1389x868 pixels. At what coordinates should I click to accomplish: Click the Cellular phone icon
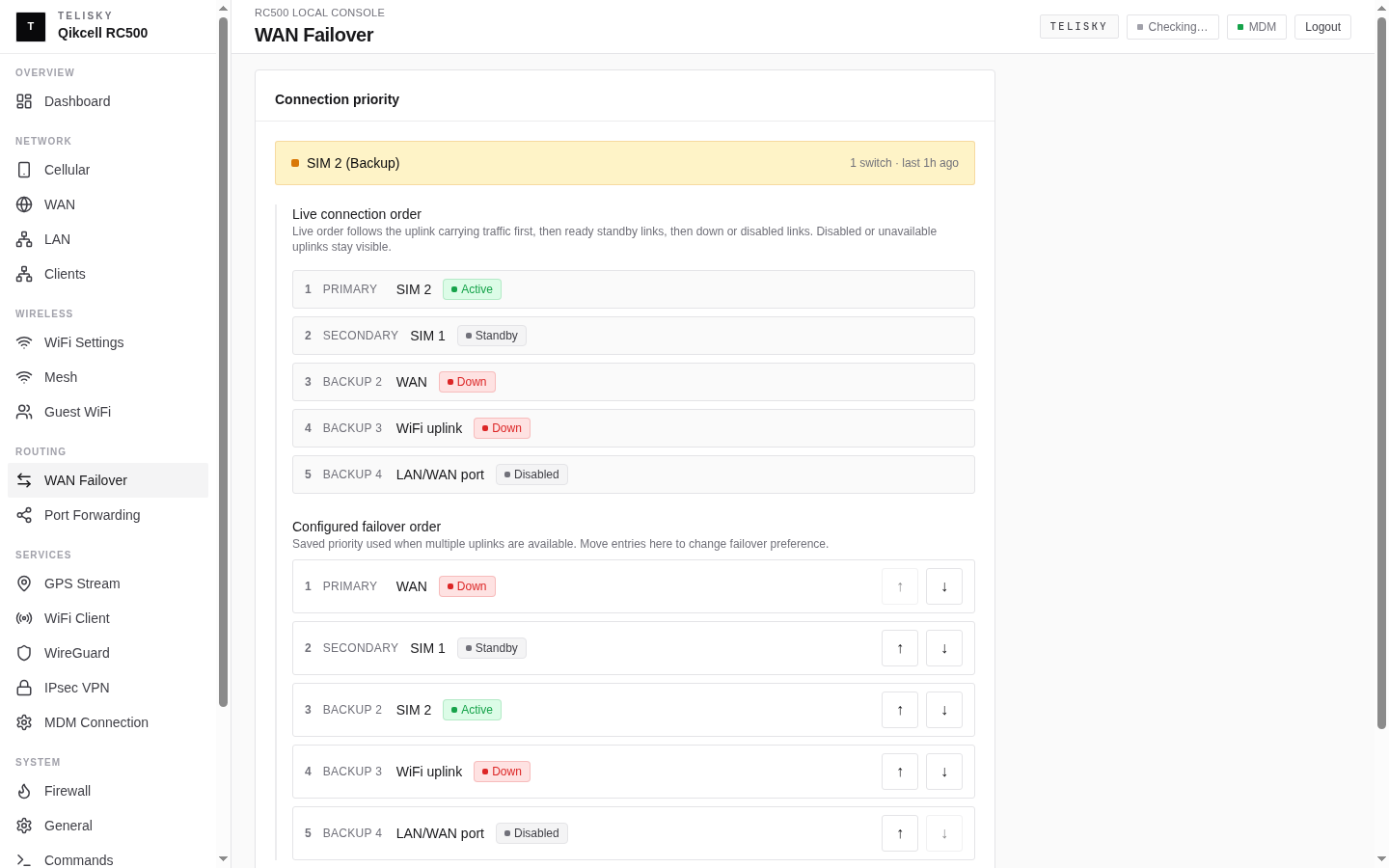(x=24, y=170)
